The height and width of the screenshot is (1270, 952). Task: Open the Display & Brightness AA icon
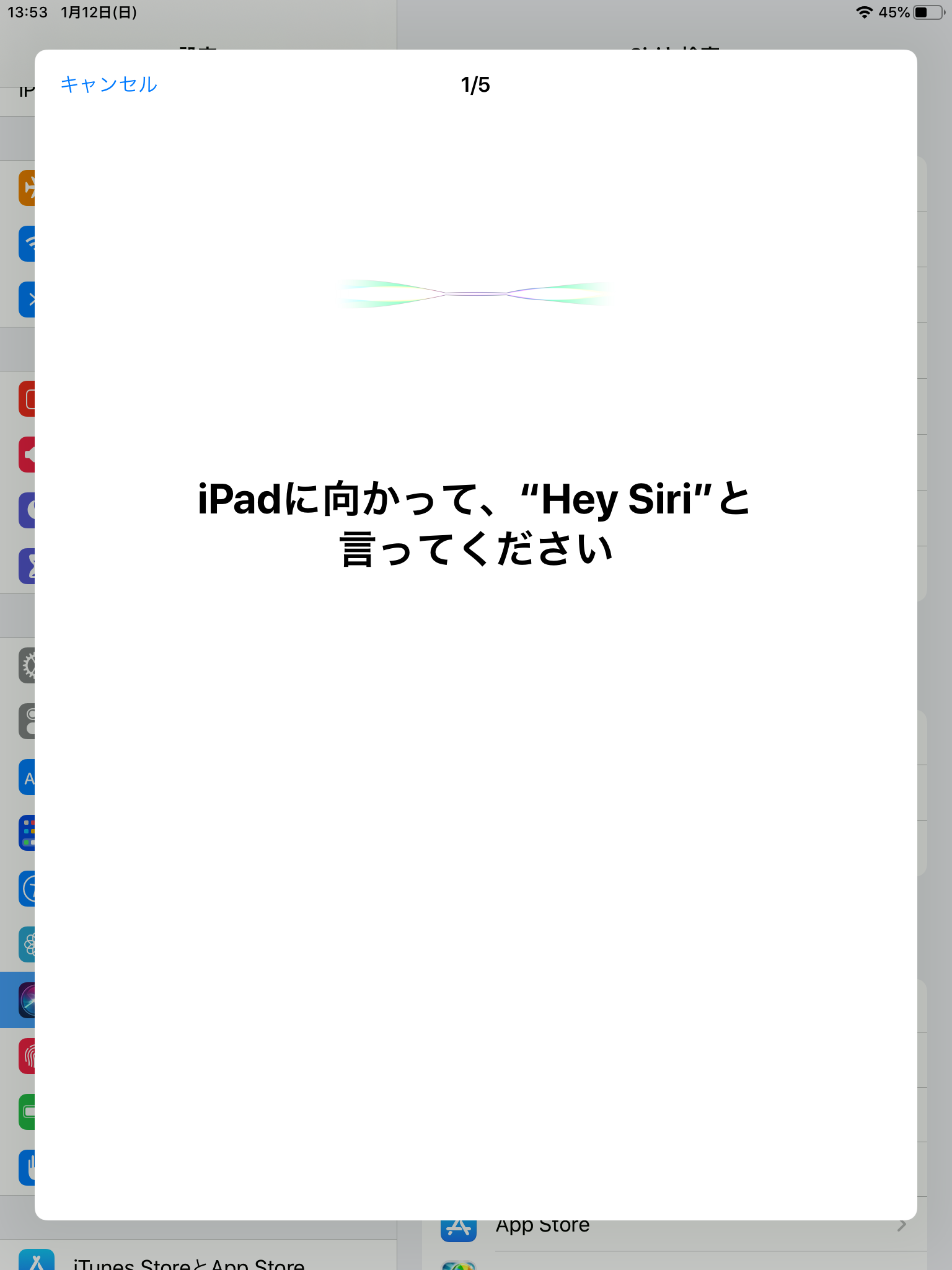(x=27, y=777)
